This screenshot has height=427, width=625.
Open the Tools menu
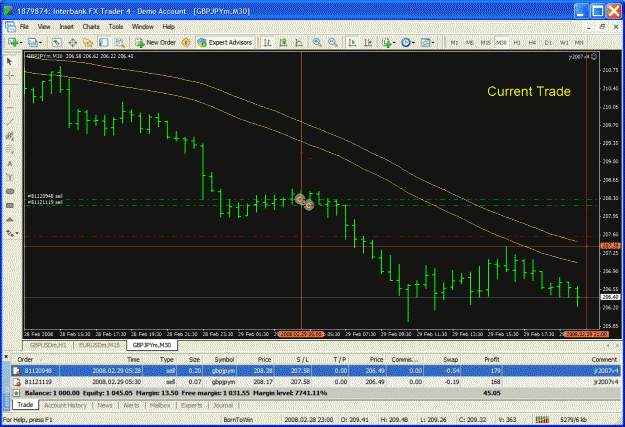[116, 27]
